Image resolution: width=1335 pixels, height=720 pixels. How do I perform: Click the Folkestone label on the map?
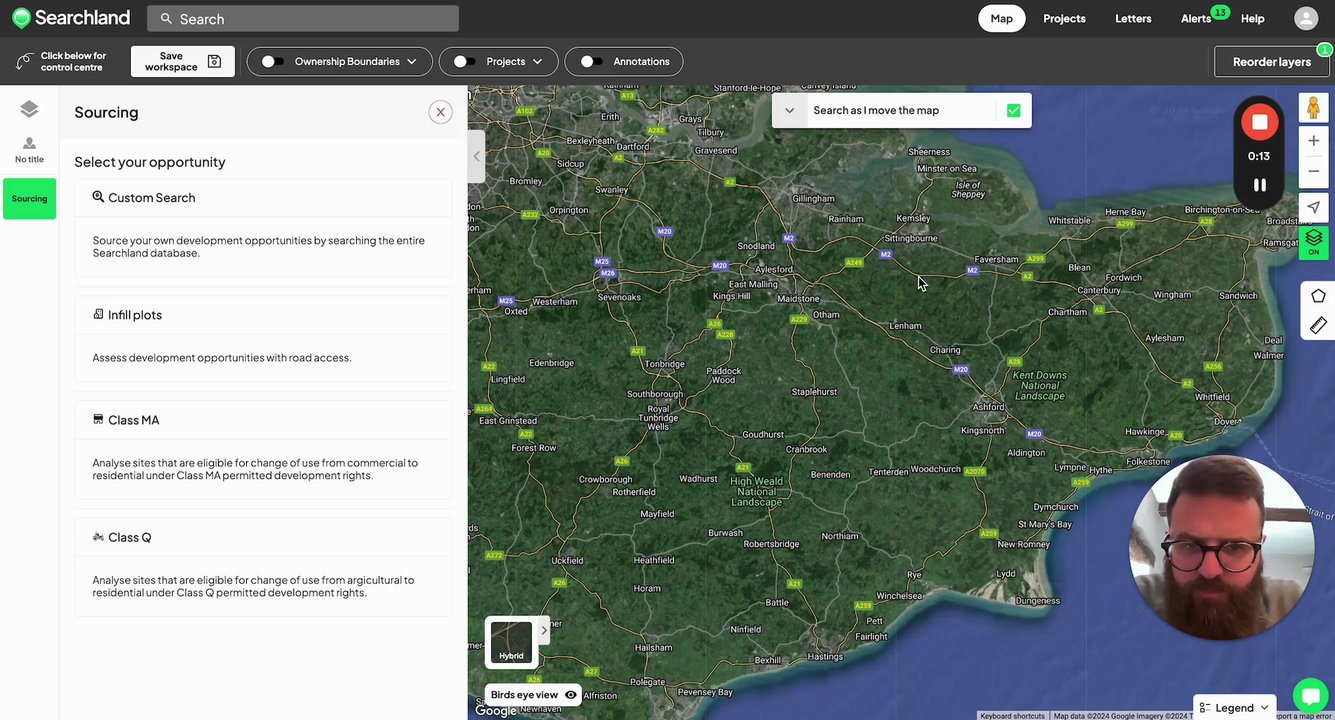(x=1148, y=461)
